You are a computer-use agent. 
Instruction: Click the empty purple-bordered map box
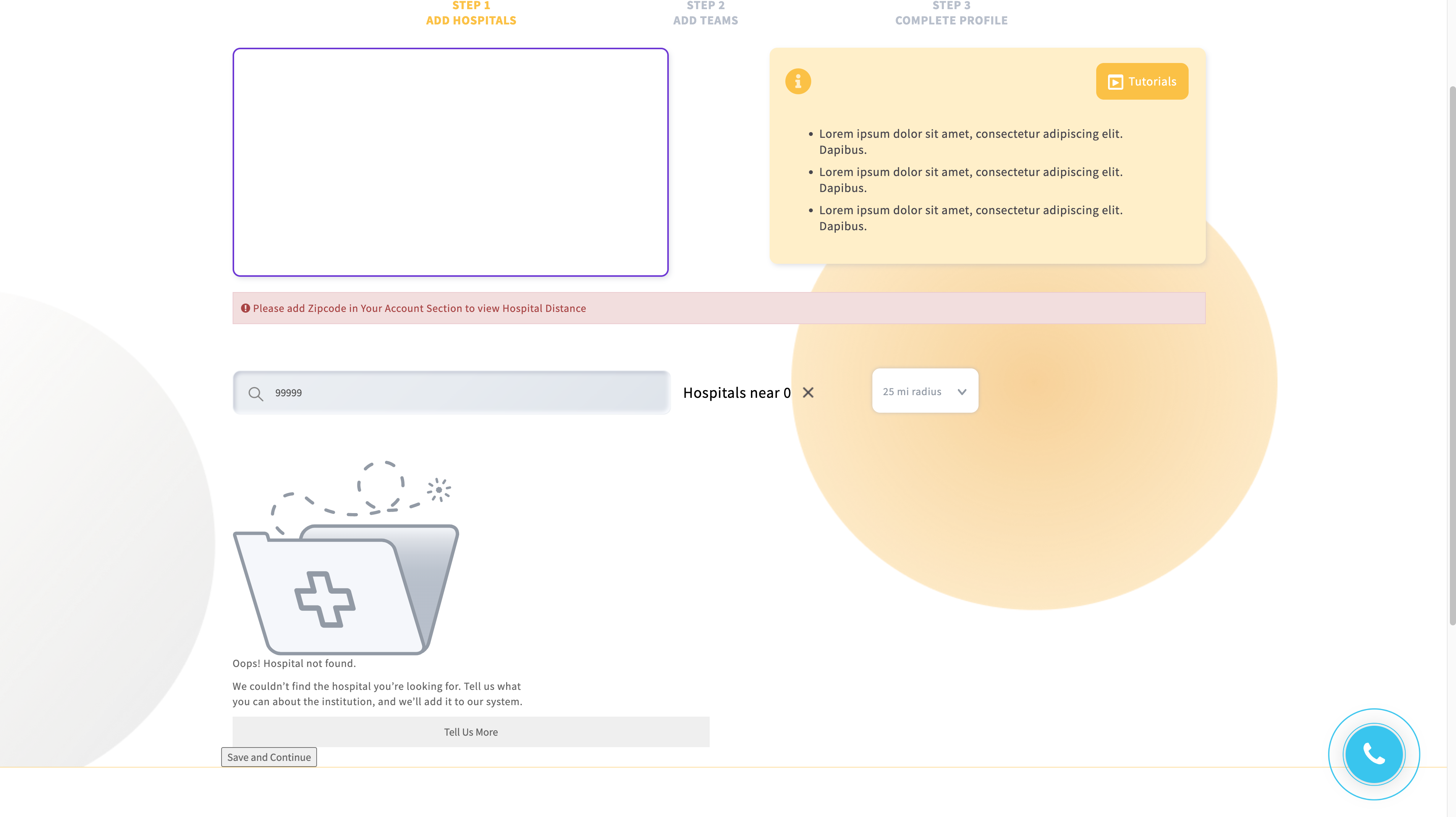click(450, 161)
